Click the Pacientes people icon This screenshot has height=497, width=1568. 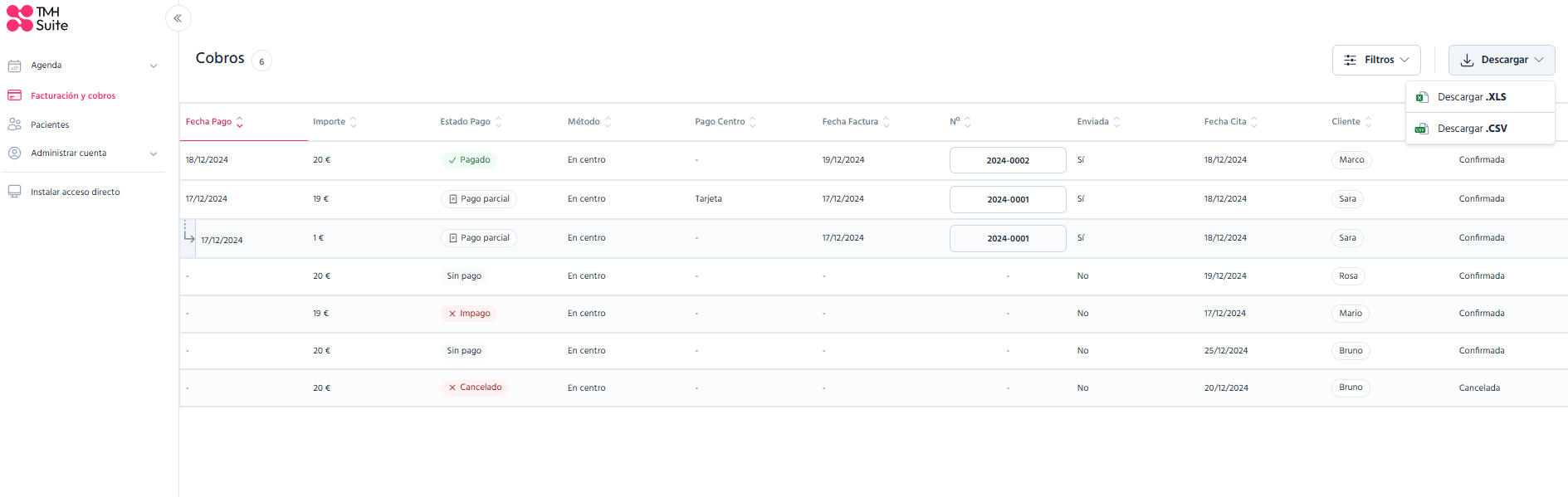coord(14,124)
